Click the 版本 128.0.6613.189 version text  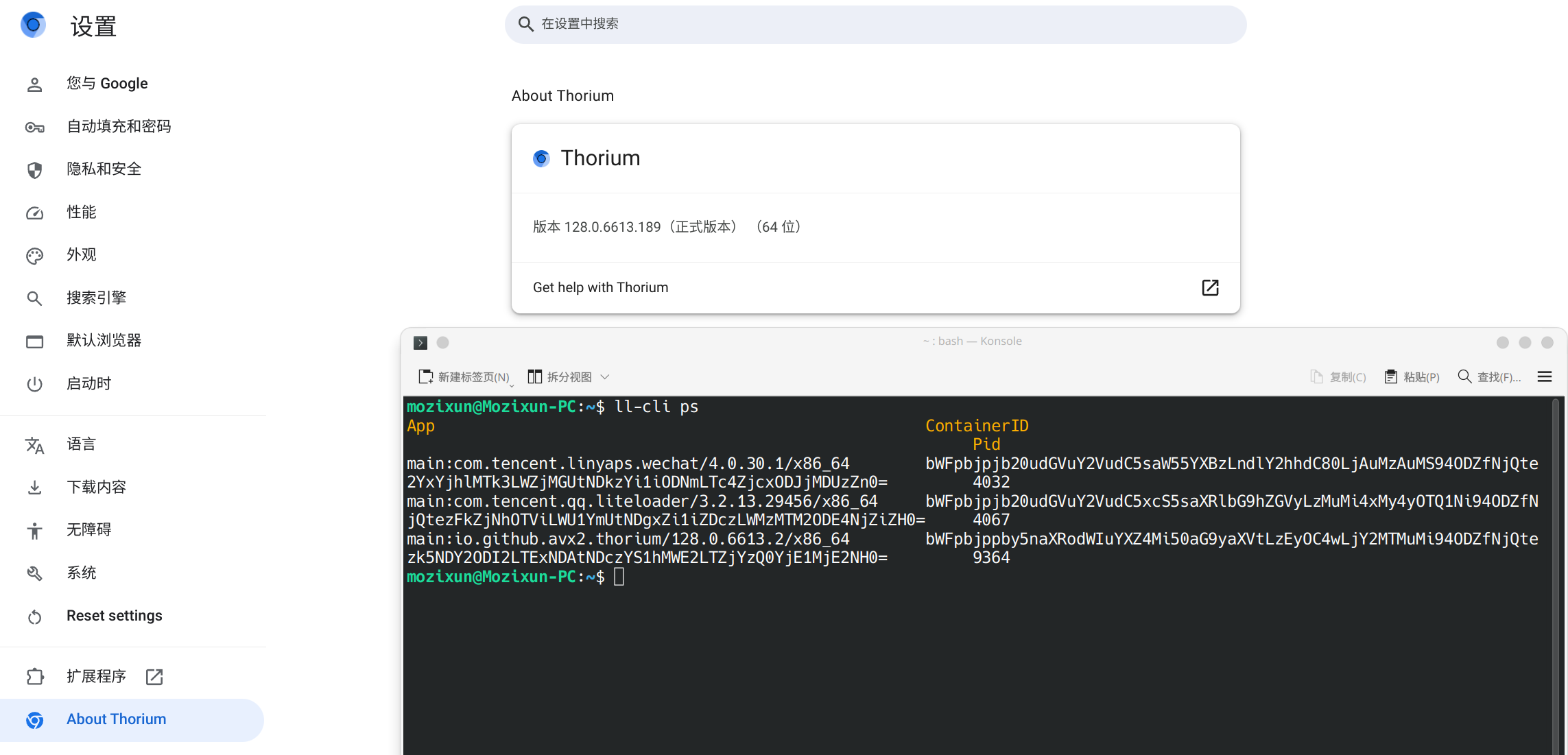(667, 227)
